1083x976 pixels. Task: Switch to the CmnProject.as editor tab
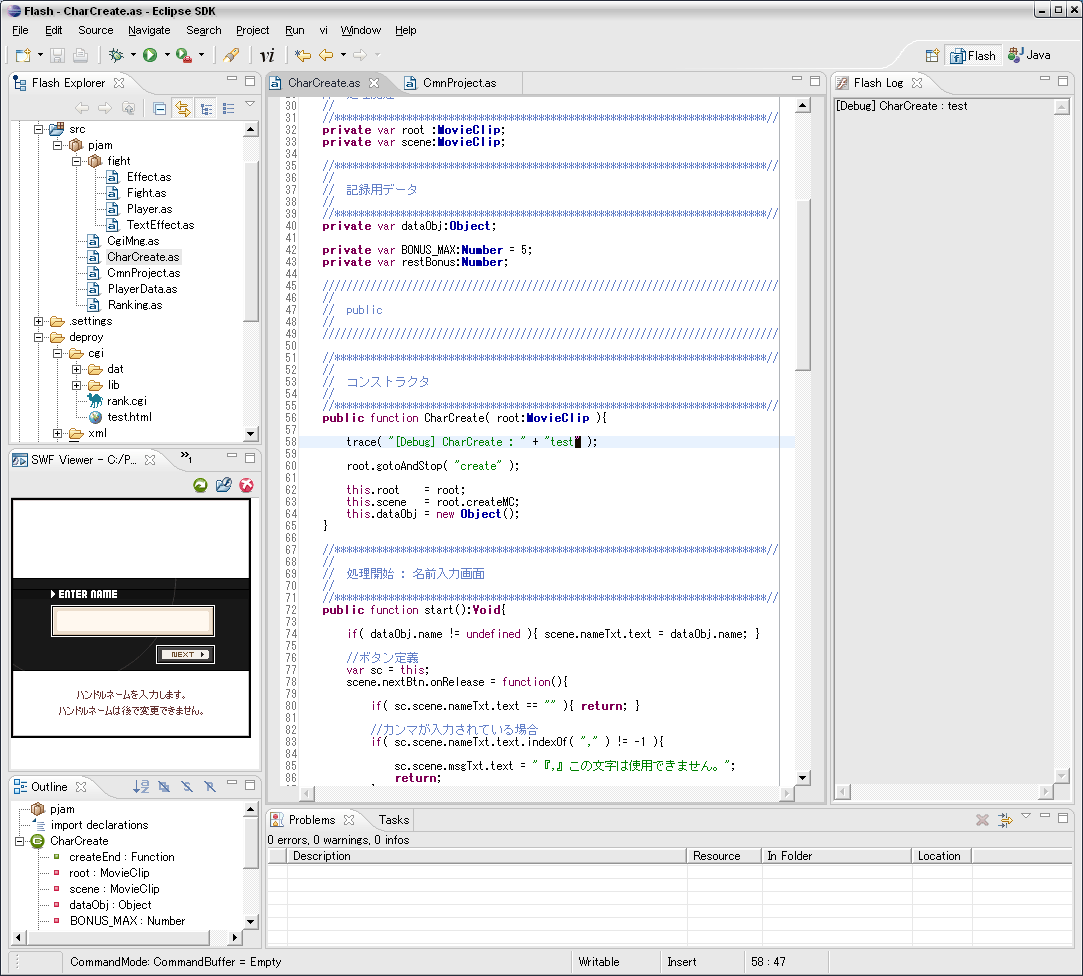pos(458,83)
